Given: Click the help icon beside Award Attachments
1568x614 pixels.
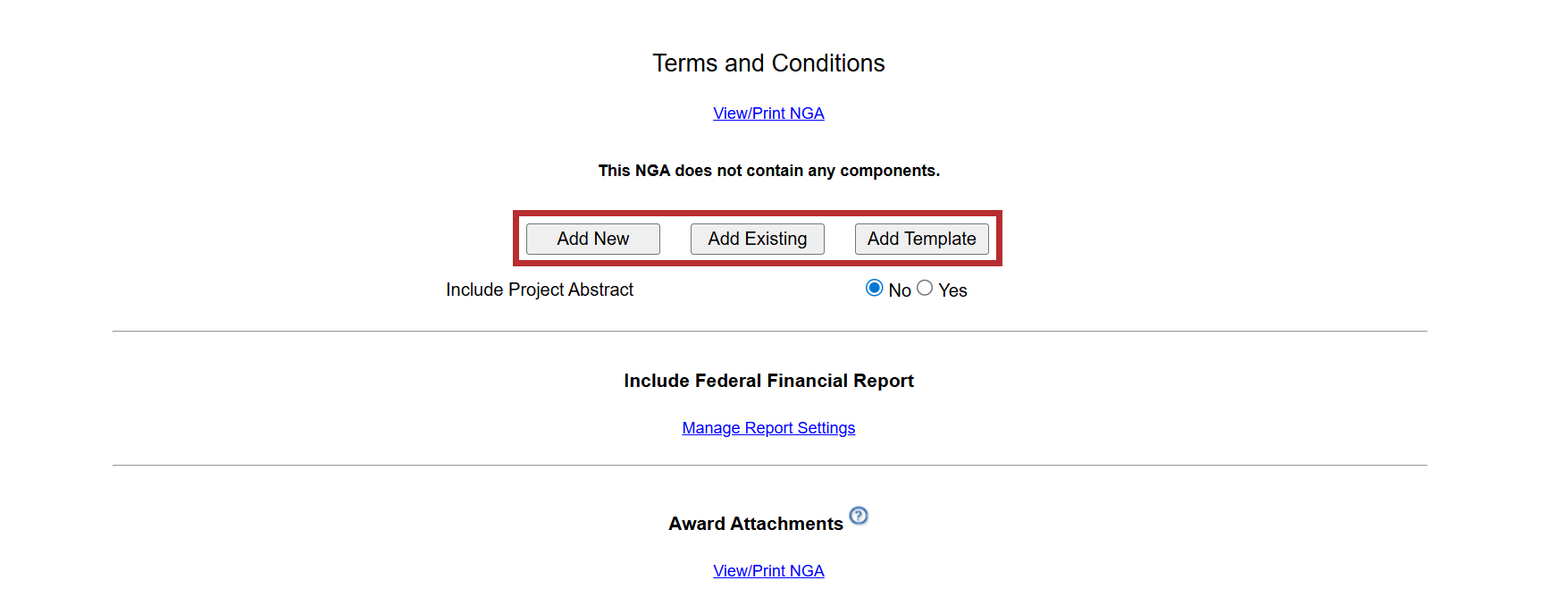Looking at the screenshot, I should click(859, 516).
